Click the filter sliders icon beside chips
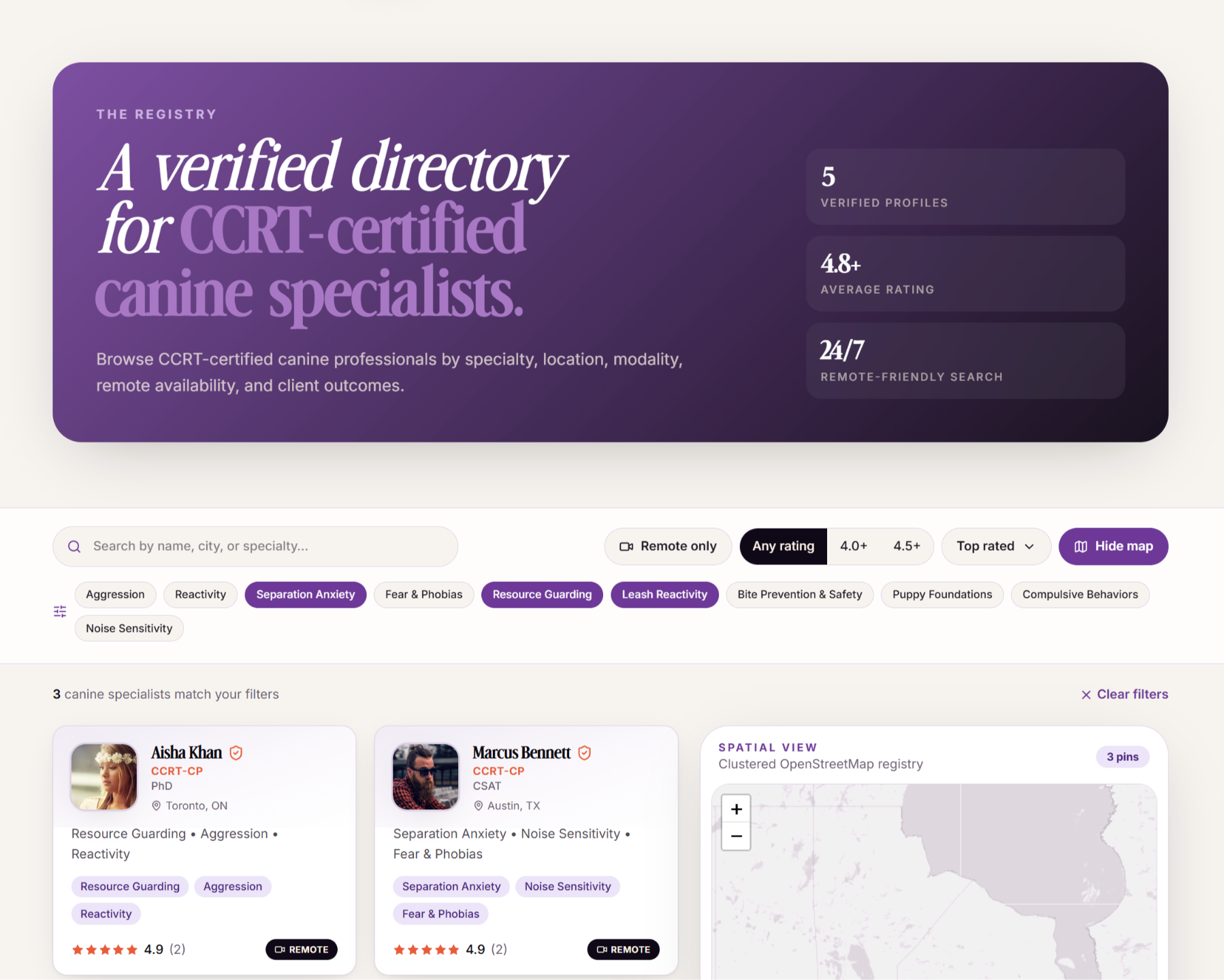The width and height of the screenshot is (1224, 980). tap(60, 611)
